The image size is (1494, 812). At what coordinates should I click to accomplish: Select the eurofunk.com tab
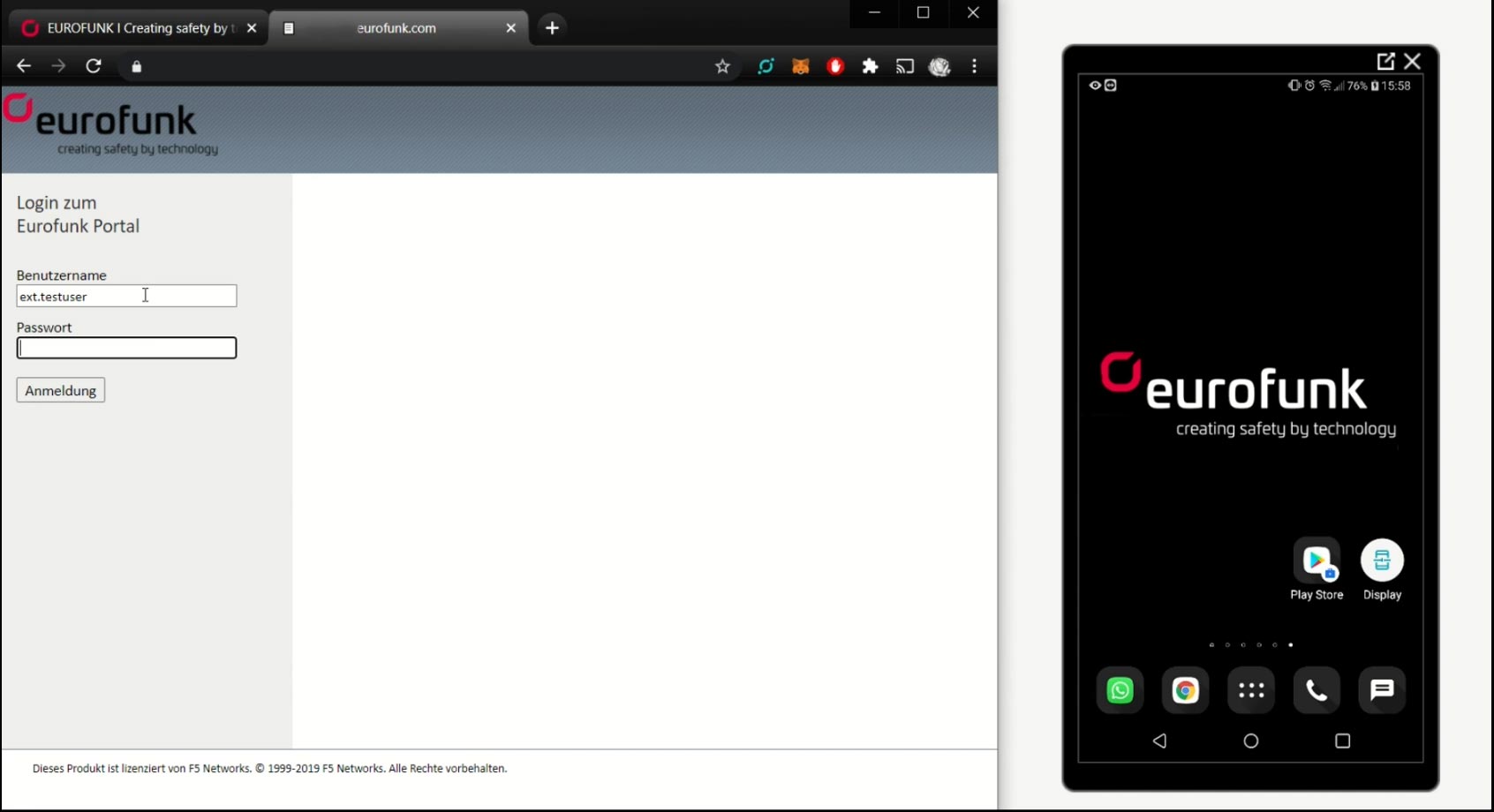(397, 28)
